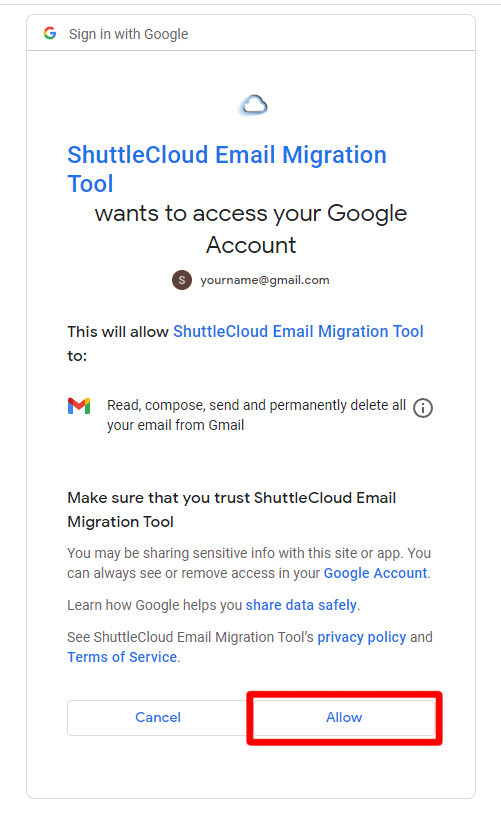
Task: Open the share data safely link
Action: pyautogui.click(x=301, y=605)
